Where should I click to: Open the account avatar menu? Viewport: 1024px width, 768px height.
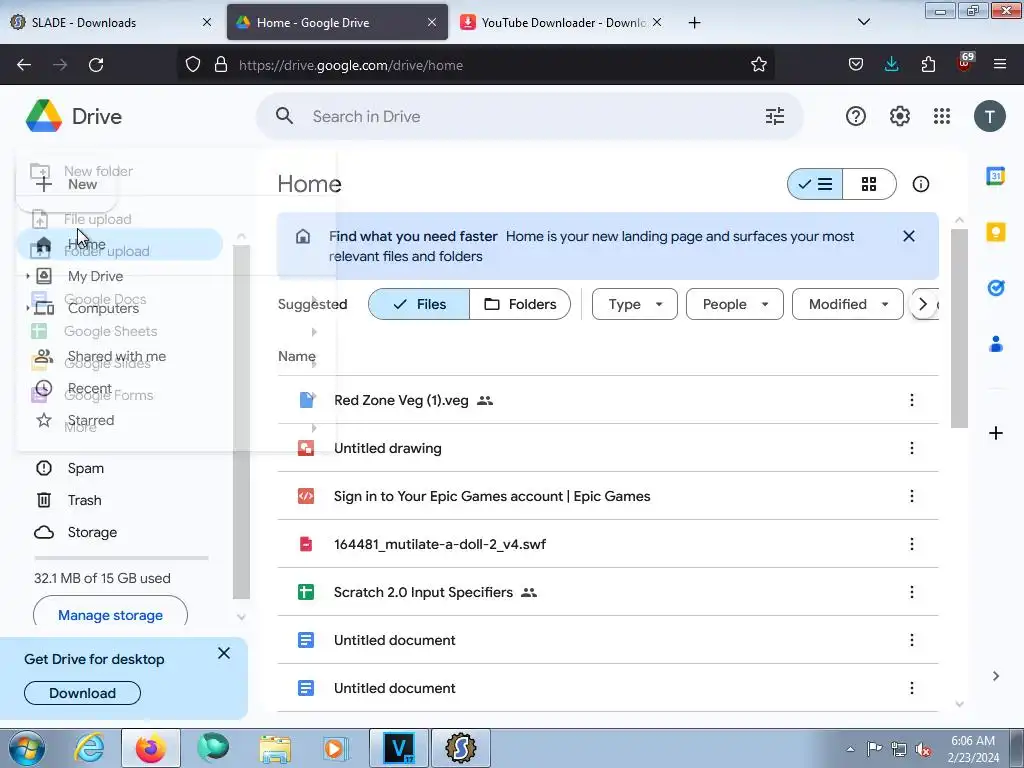point(989,116)
